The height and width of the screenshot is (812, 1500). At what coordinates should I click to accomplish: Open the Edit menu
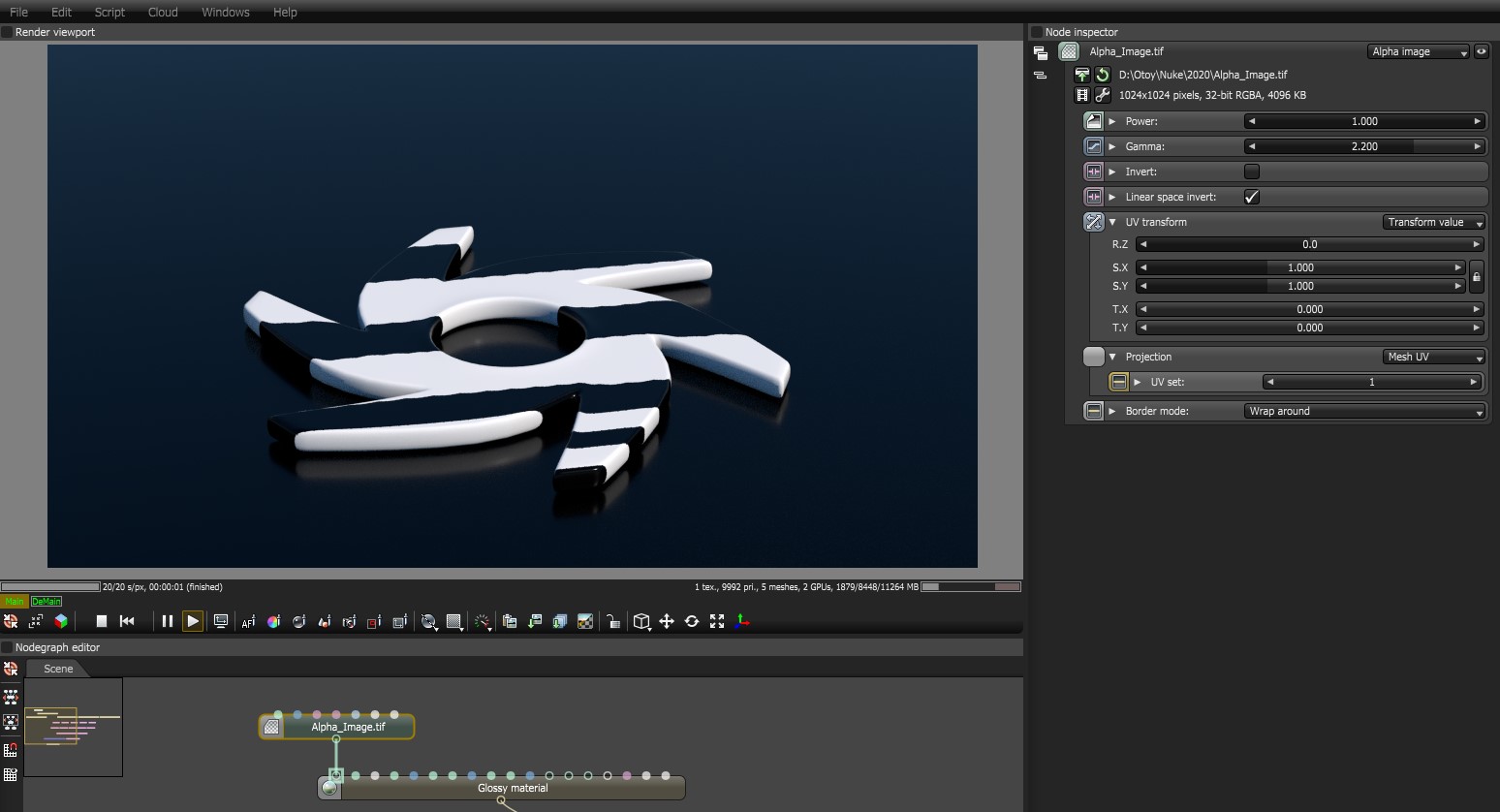[61, 12]
